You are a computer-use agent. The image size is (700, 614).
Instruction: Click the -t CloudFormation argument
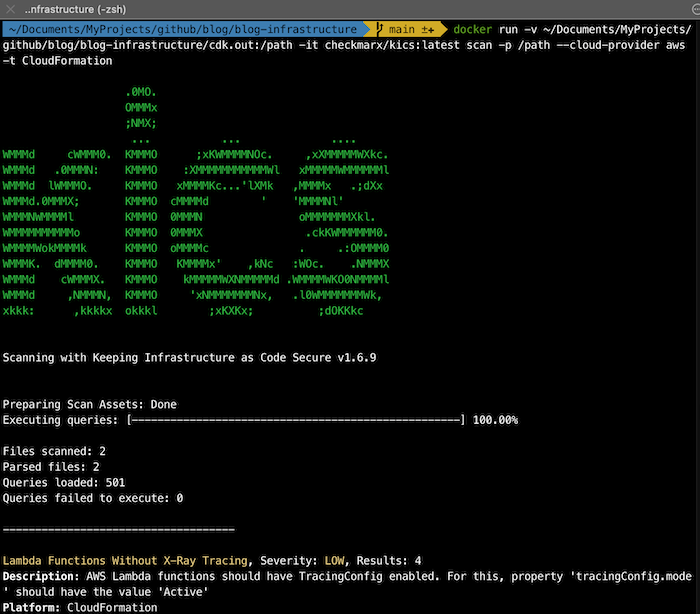click(x=58, y=61)
